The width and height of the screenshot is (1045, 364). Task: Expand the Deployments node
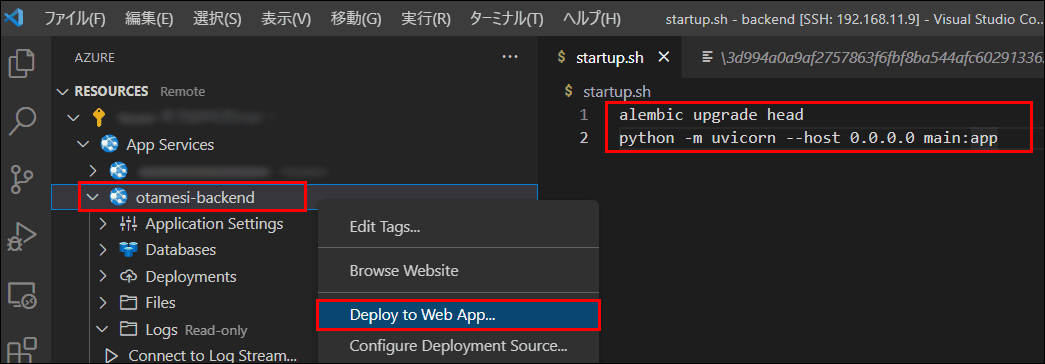[103, 276]
